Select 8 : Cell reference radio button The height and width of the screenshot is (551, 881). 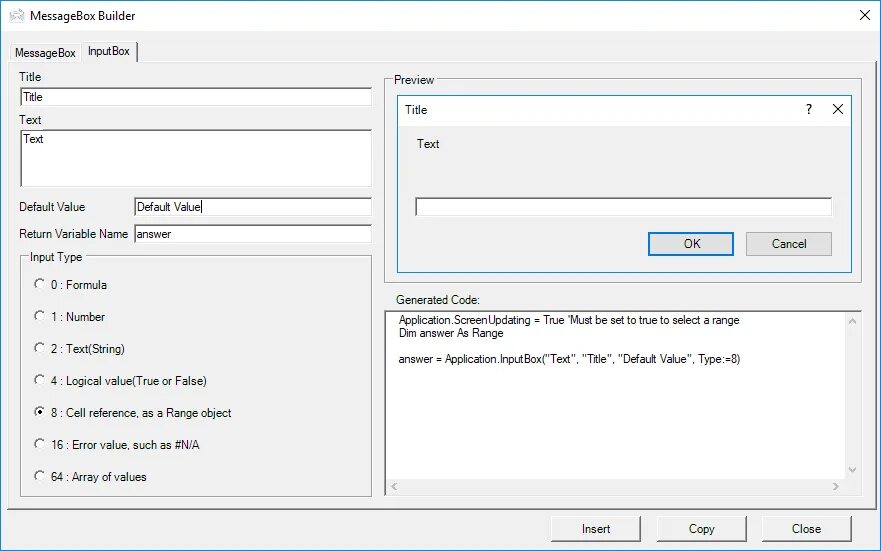click(x=133, y=413)
